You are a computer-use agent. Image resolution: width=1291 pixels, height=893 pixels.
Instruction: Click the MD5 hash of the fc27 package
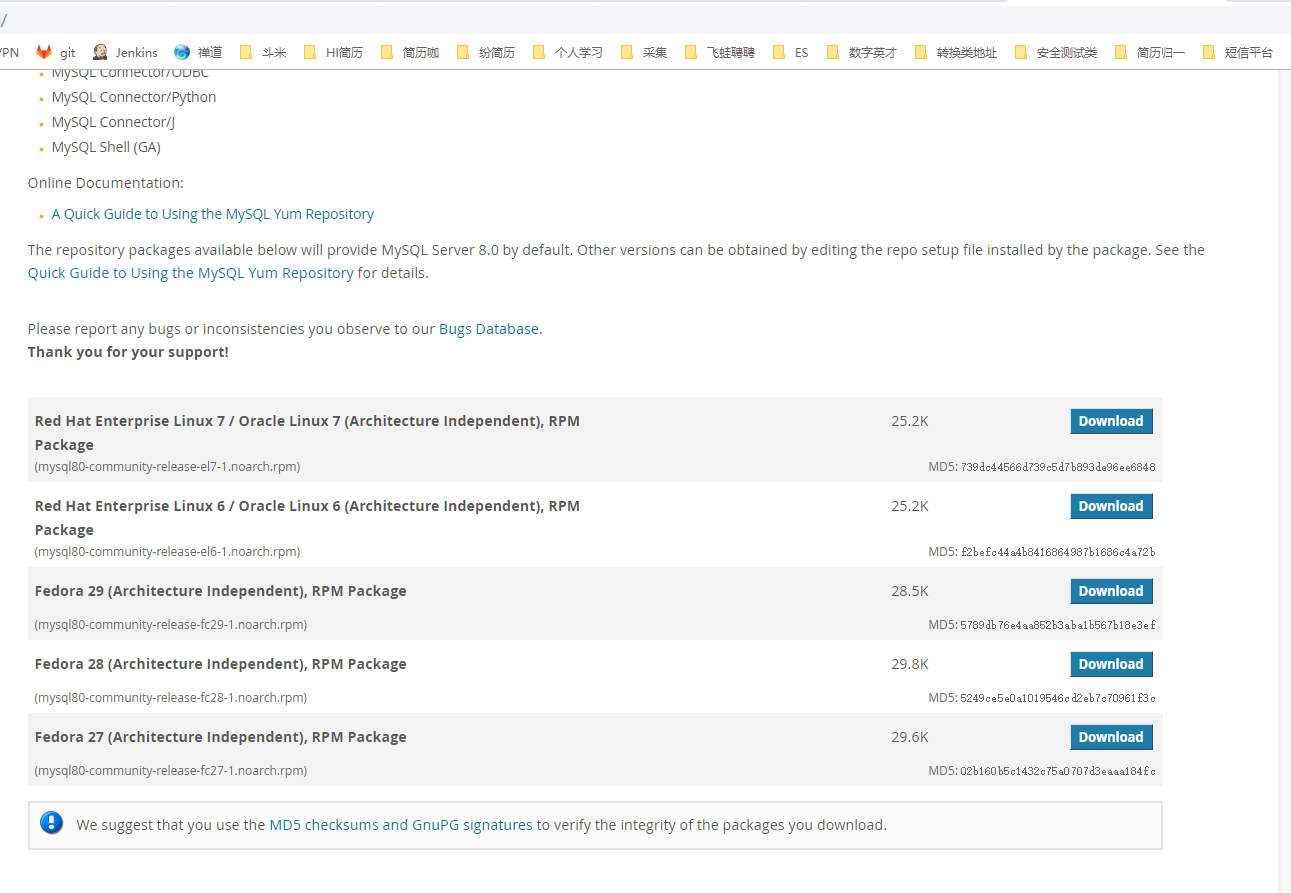(x=1058, y=771)
